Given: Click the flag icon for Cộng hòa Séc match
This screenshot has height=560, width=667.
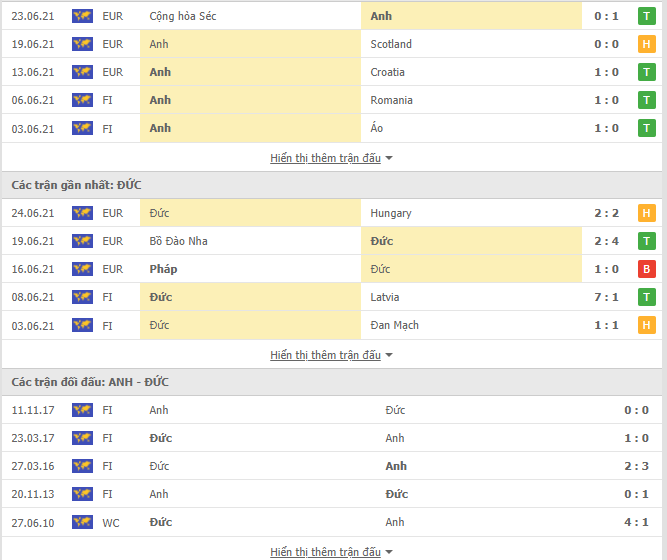Looking at the screenshot, I should (82, 16).
